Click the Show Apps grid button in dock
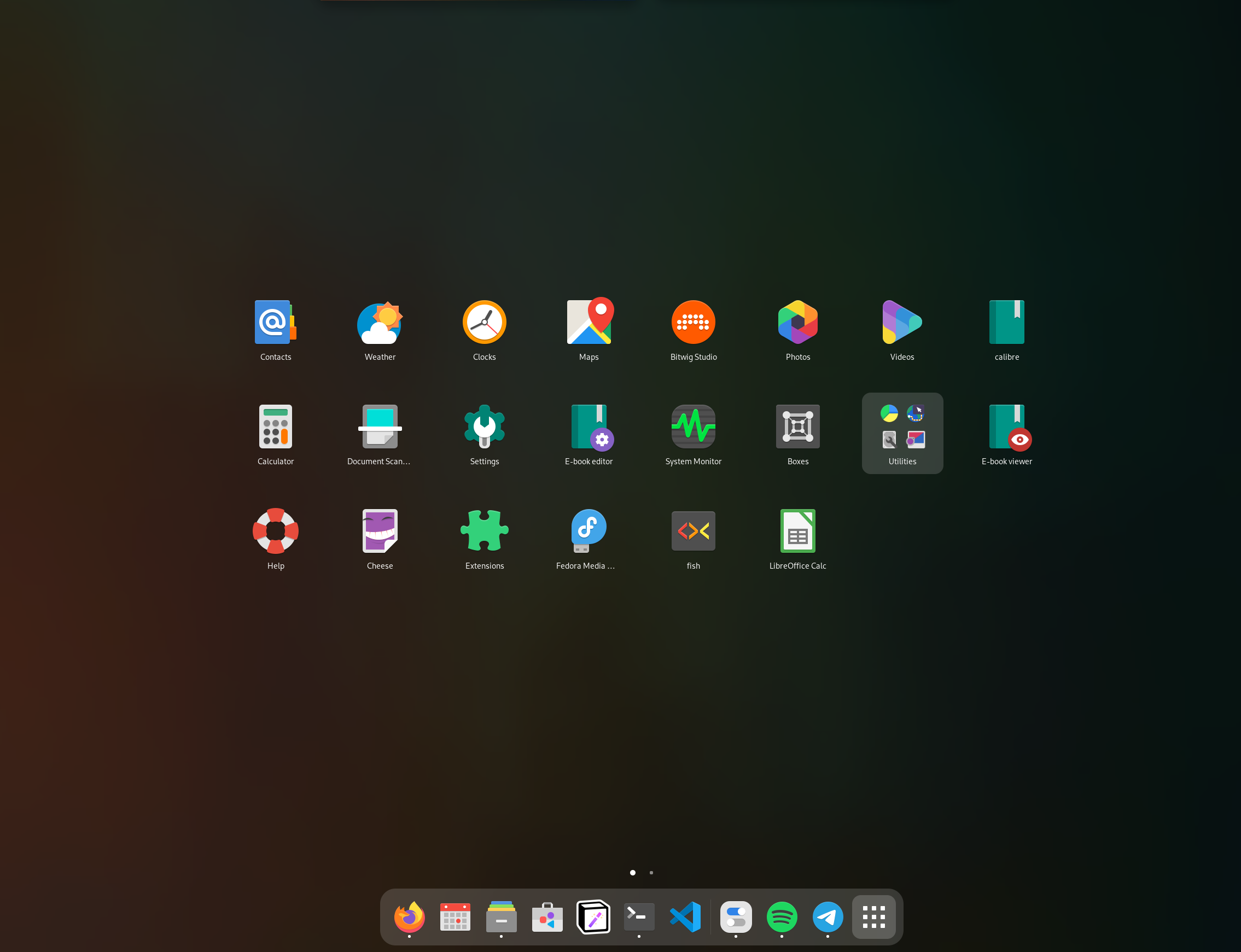The width and height of the screenshot is (1241, 952). (x=873, y=917)
